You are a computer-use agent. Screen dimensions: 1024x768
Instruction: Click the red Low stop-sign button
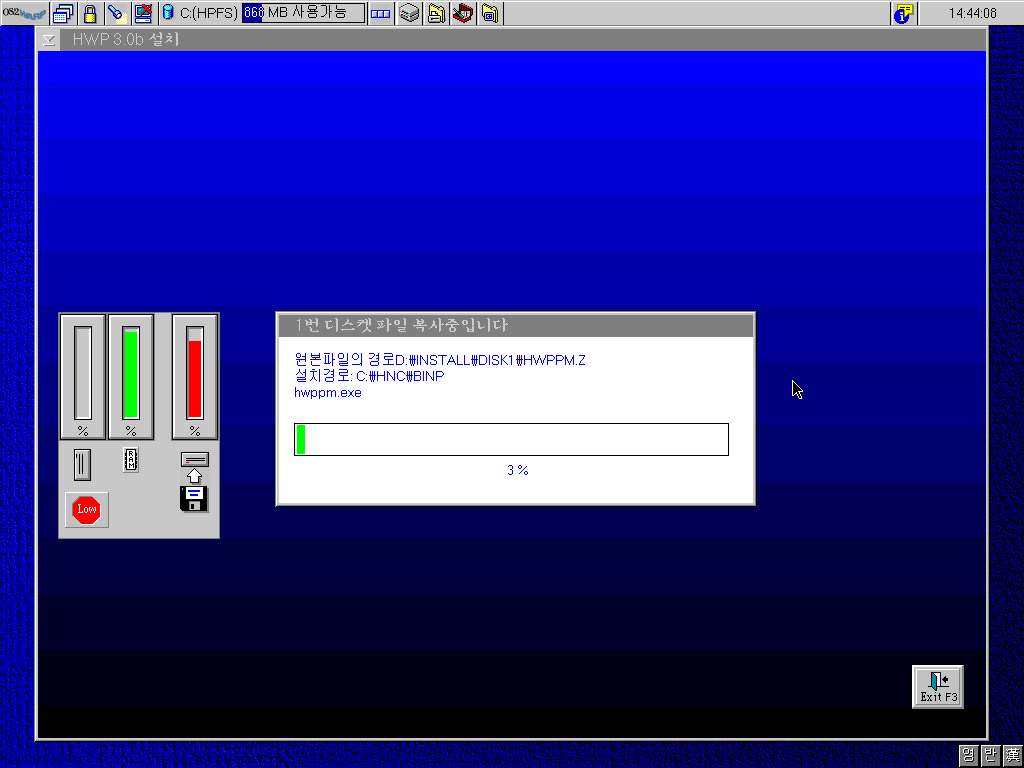point(87,509)
